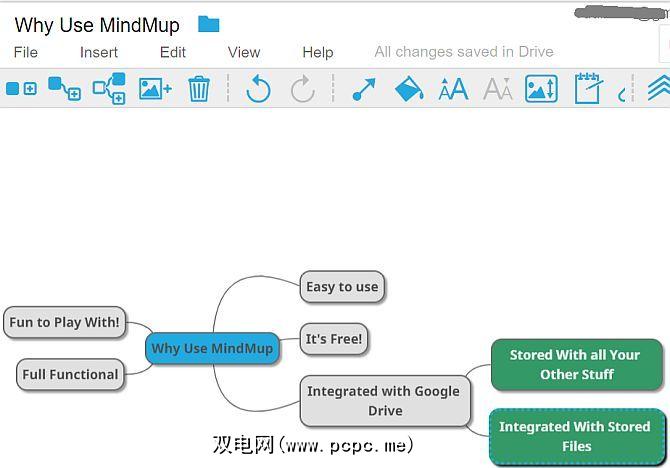Select green Stored With all Your Other Stuff node
The width and height of the screenshot is (670, 468).
click(x=577, y=365)
